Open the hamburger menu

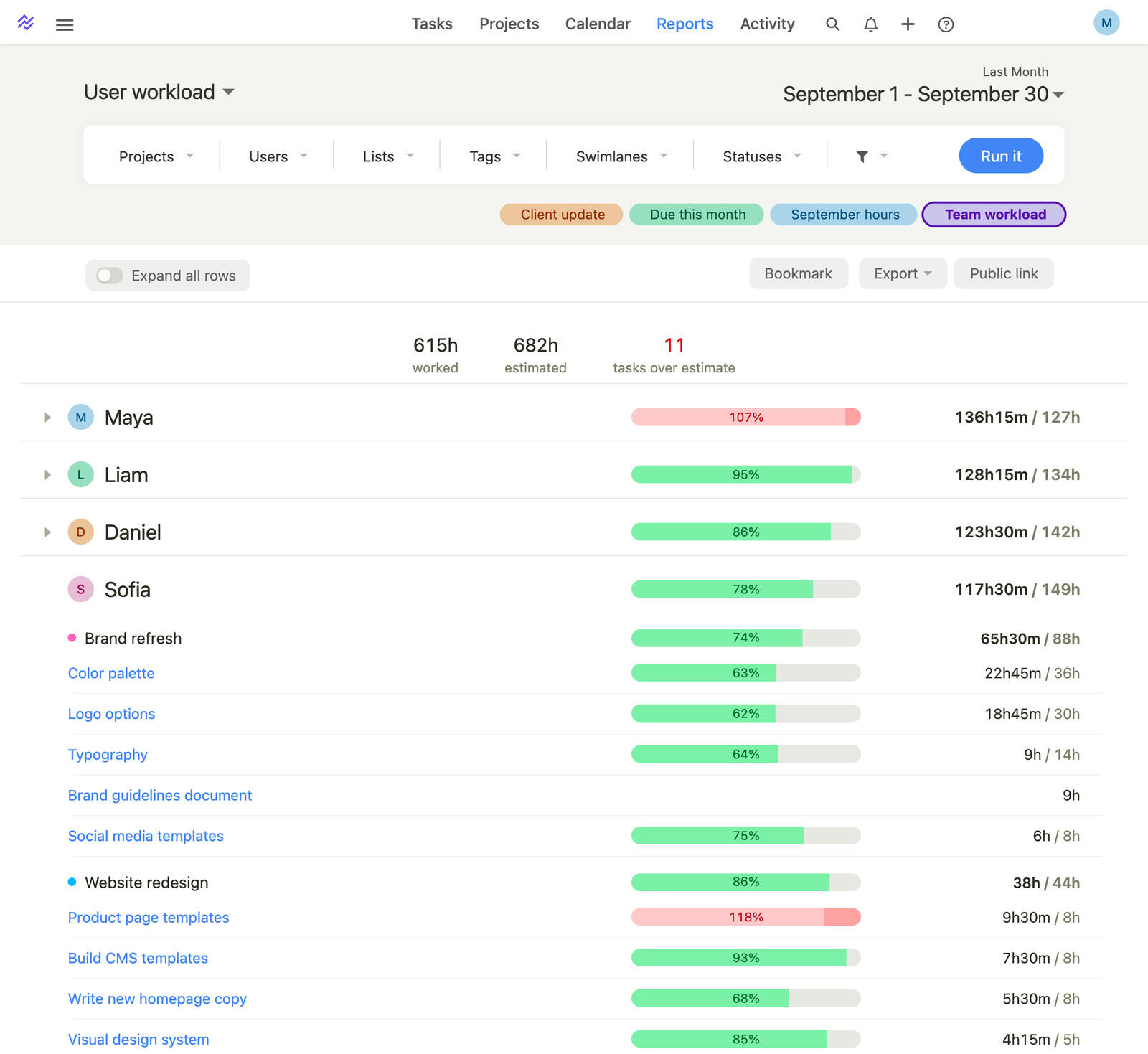click(x=65, y=24)
